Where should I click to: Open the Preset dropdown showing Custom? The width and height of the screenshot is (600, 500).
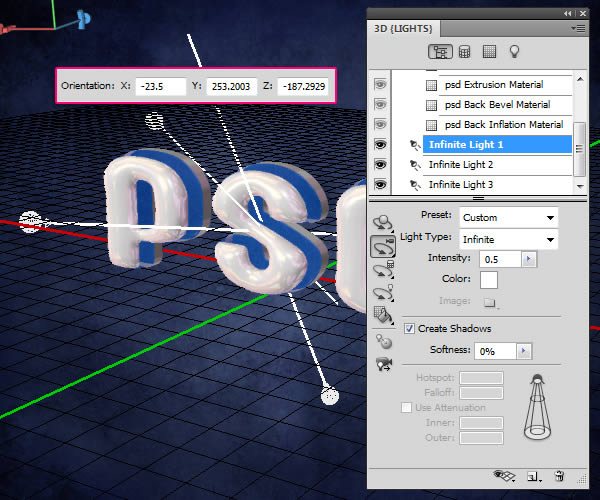tap(507, 217)
